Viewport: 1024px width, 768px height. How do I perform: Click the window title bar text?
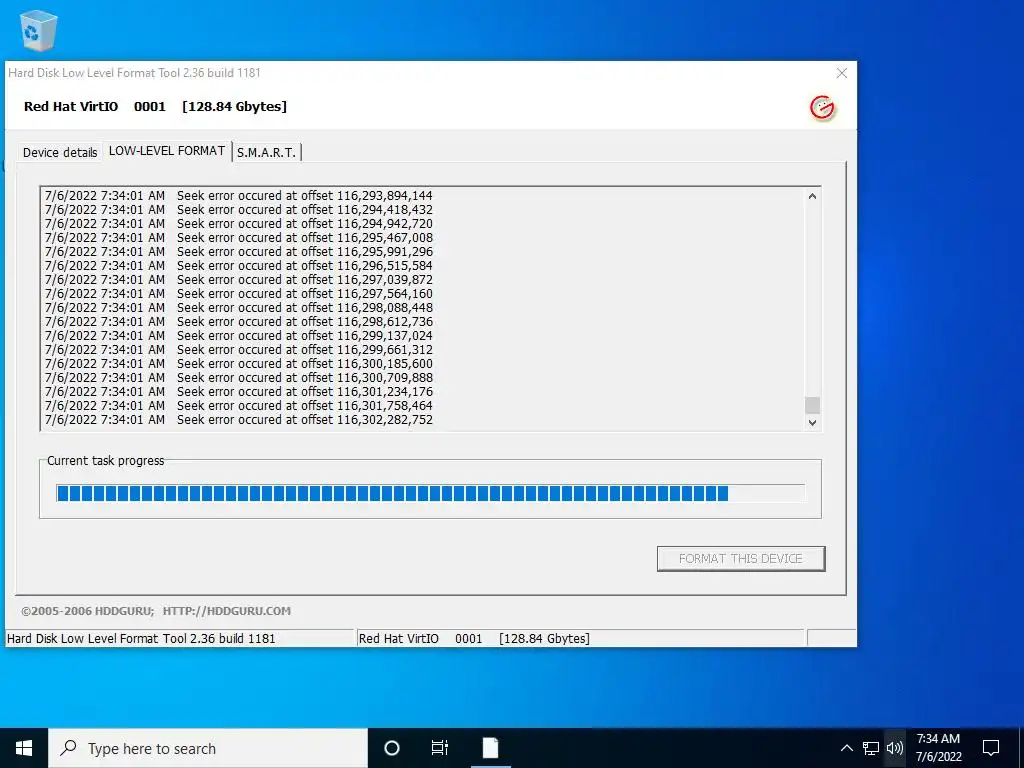point(135,73)
